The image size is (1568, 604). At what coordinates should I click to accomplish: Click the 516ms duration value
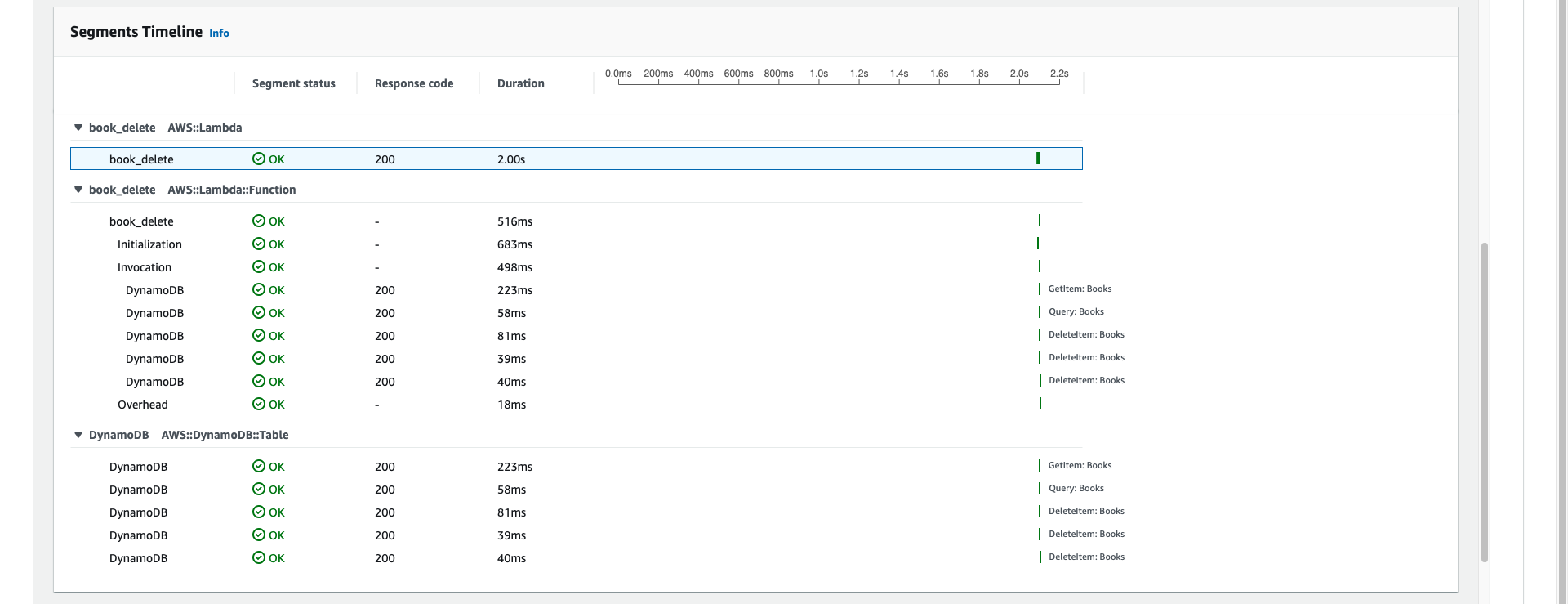pyautogui.click(x=514, y=221)
